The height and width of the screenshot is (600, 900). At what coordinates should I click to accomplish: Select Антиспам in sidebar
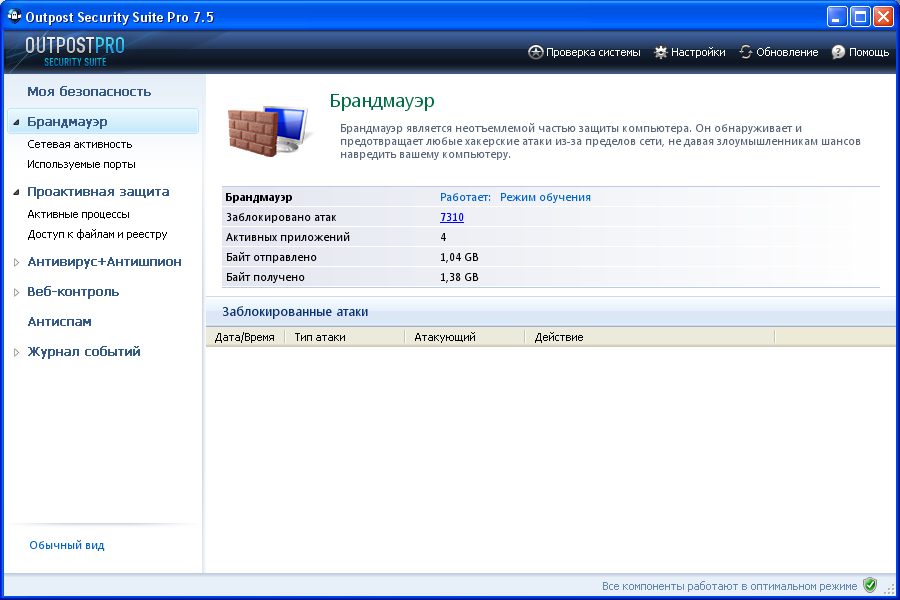point(60,322)
